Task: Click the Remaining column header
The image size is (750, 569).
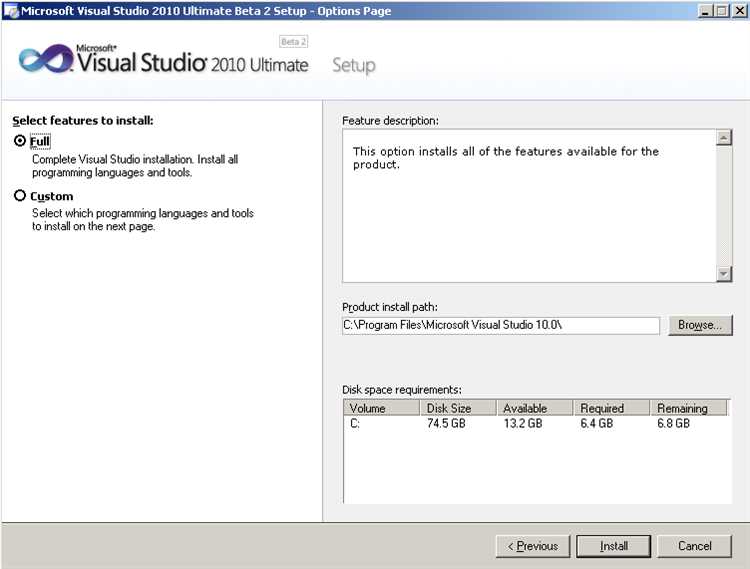Action: tap(688, 408)
